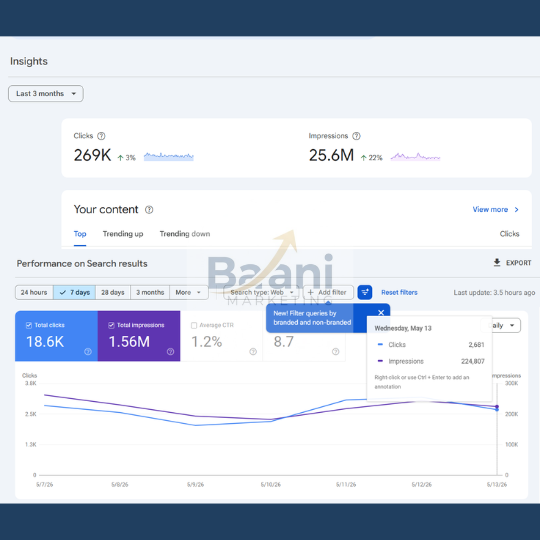The width and height of the screenshot is (540, 540).
Task: Click the 269K clicks value
Action: [x=92, y=155]
